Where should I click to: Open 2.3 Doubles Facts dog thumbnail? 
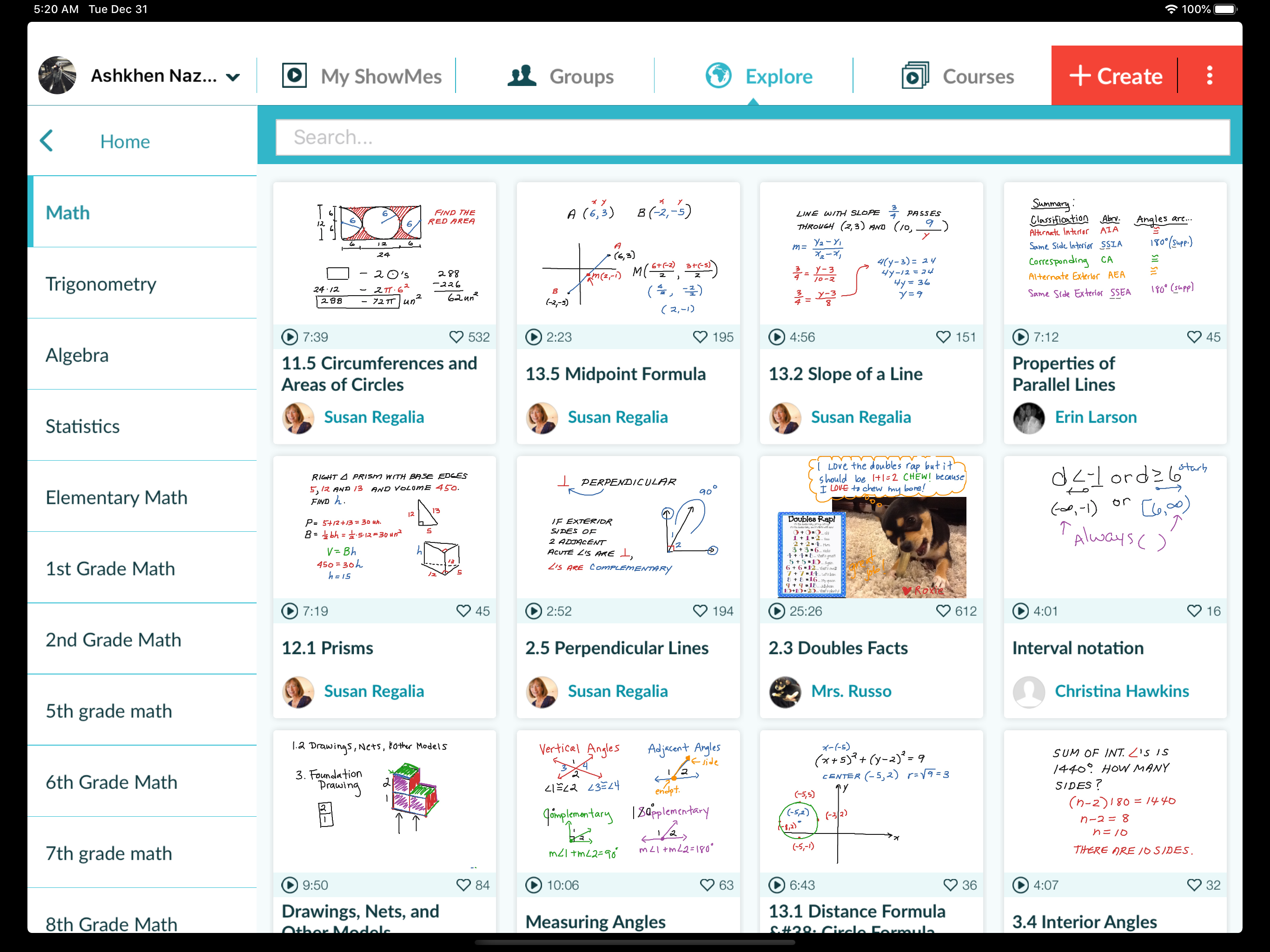pos(872,528)
